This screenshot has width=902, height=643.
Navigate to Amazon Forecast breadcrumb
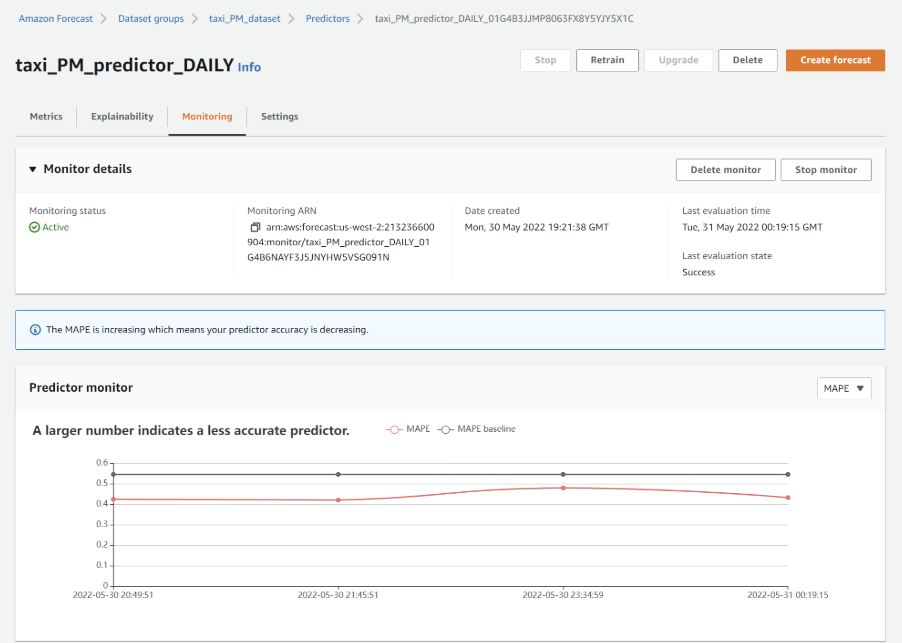(x=55, y=19)
